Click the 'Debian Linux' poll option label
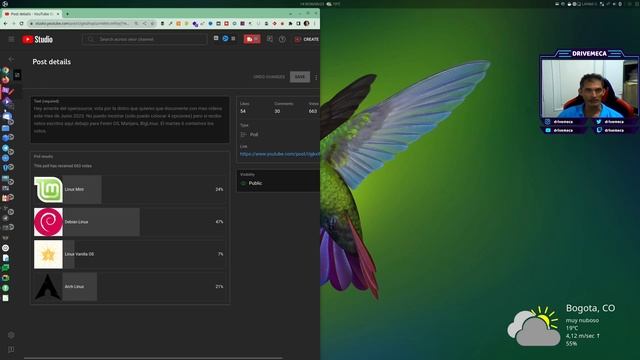This screenshot has height=360, width=640. 76,222
